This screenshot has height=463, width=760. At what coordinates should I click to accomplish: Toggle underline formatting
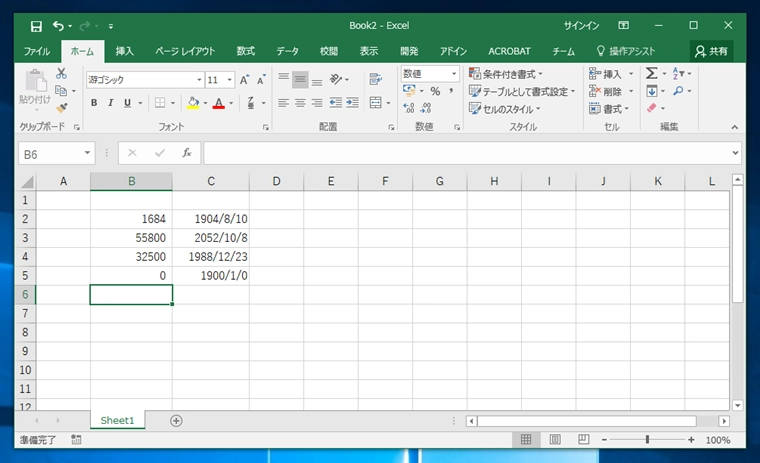(127, 103)
